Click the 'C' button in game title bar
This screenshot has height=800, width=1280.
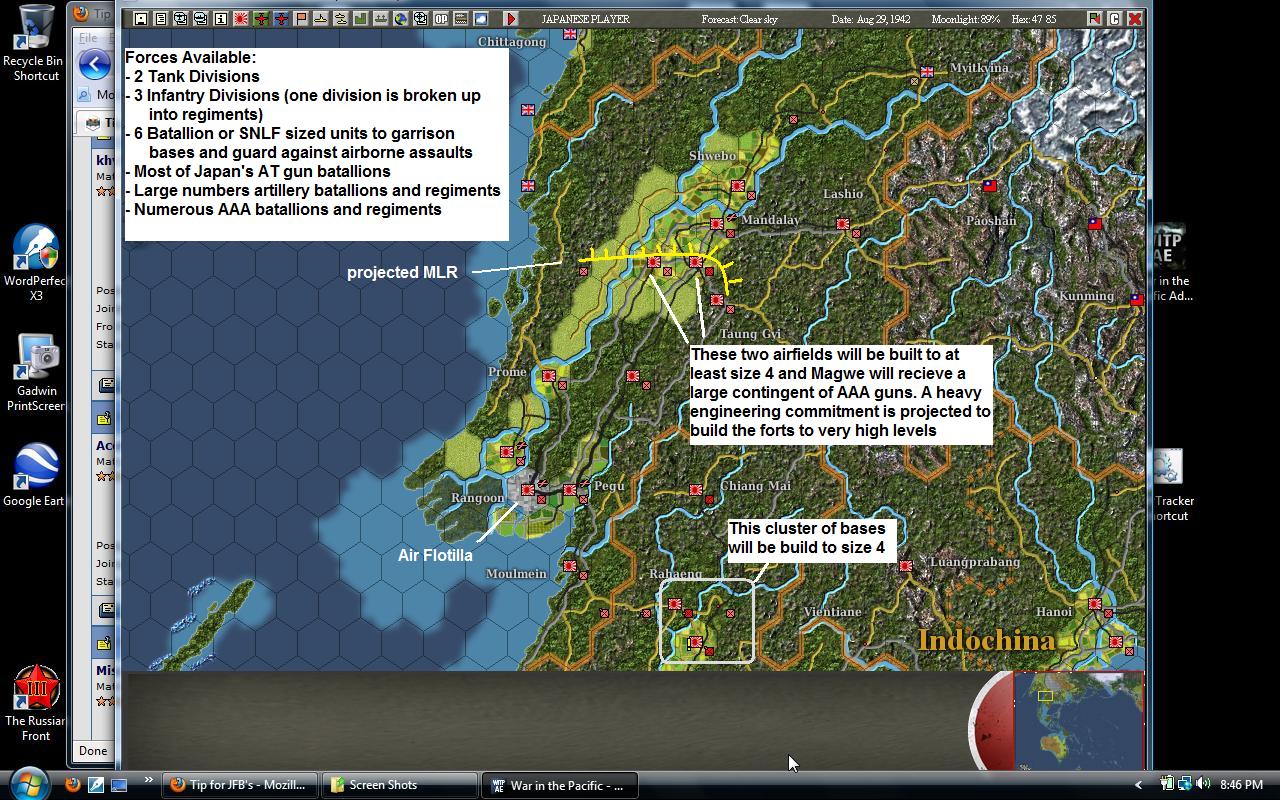click(1114, 18)
